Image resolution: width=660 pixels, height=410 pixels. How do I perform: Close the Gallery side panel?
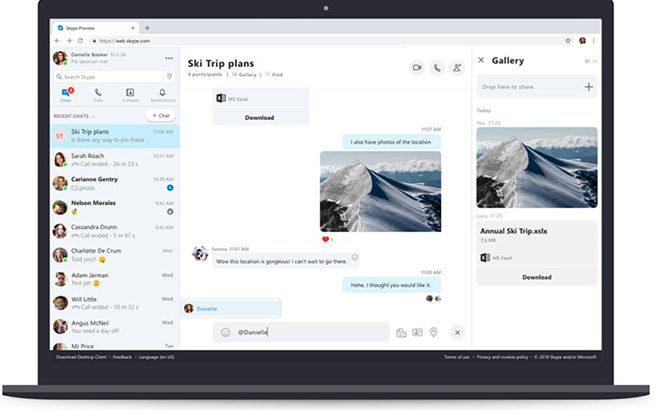481,61
